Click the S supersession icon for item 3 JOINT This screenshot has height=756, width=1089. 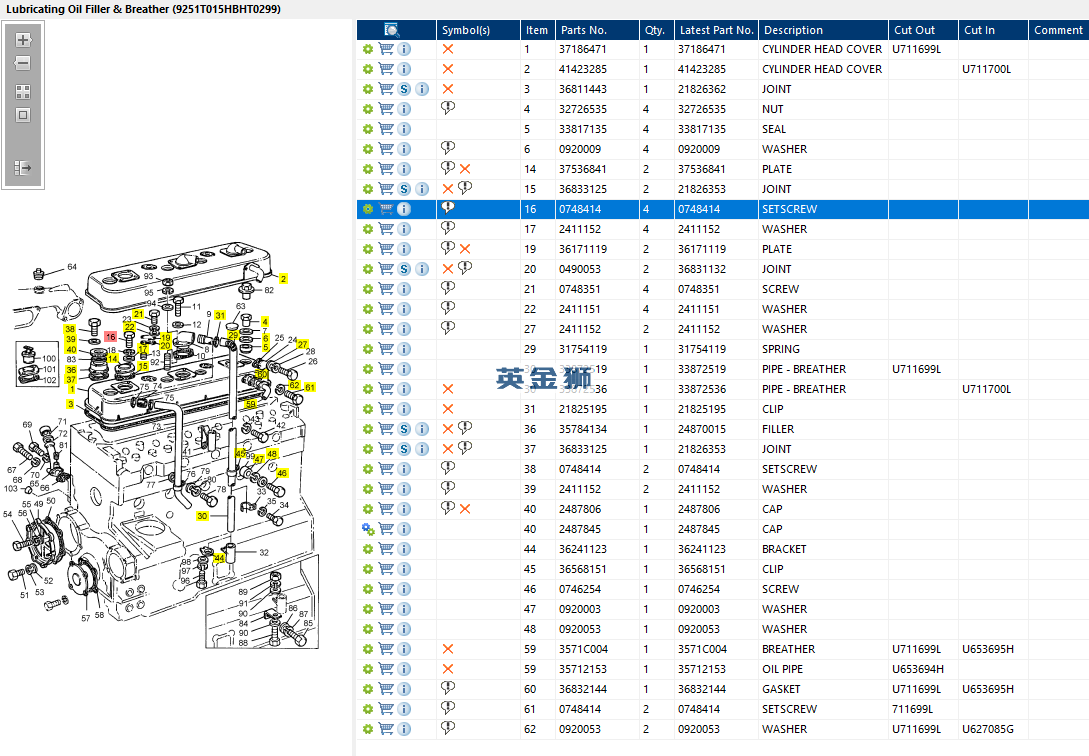pos(404,89)
